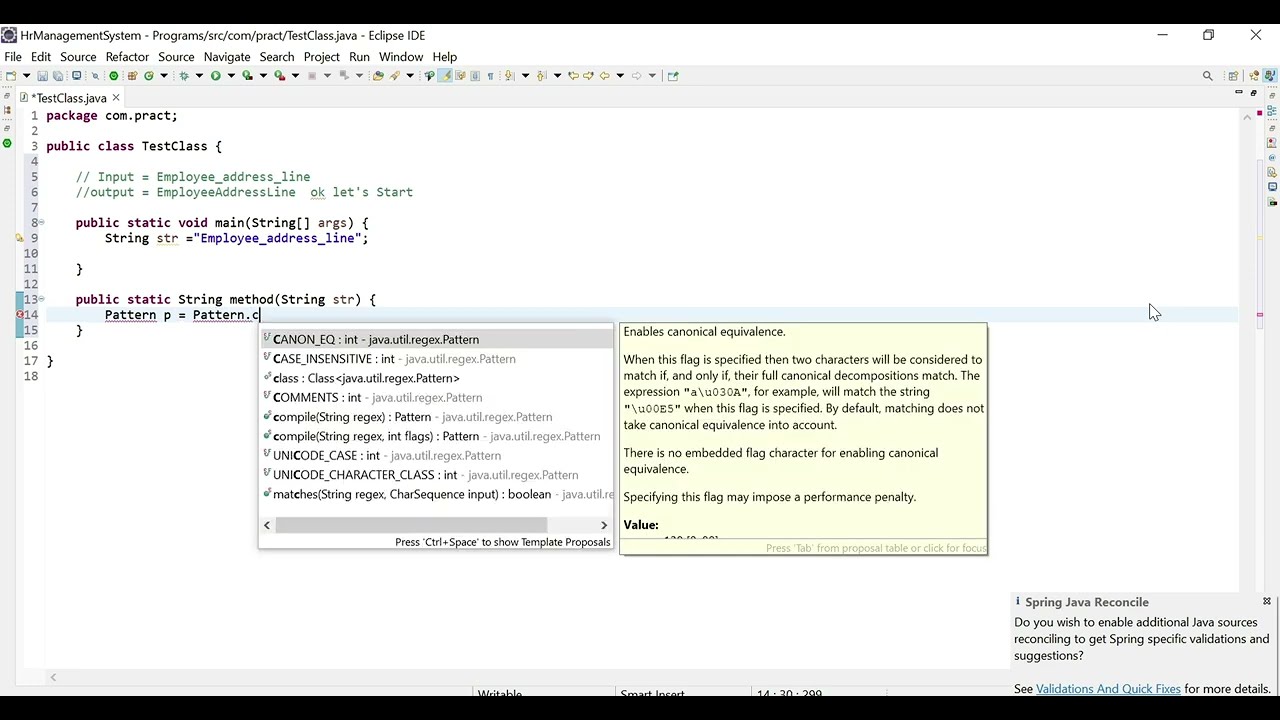
Task: Collapse the main method fold at line 8
Action: tap(41, 222)
